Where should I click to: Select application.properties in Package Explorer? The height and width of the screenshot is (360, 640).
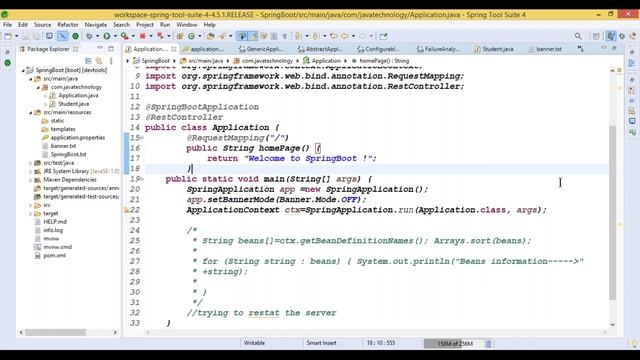(x=78, y=138)
